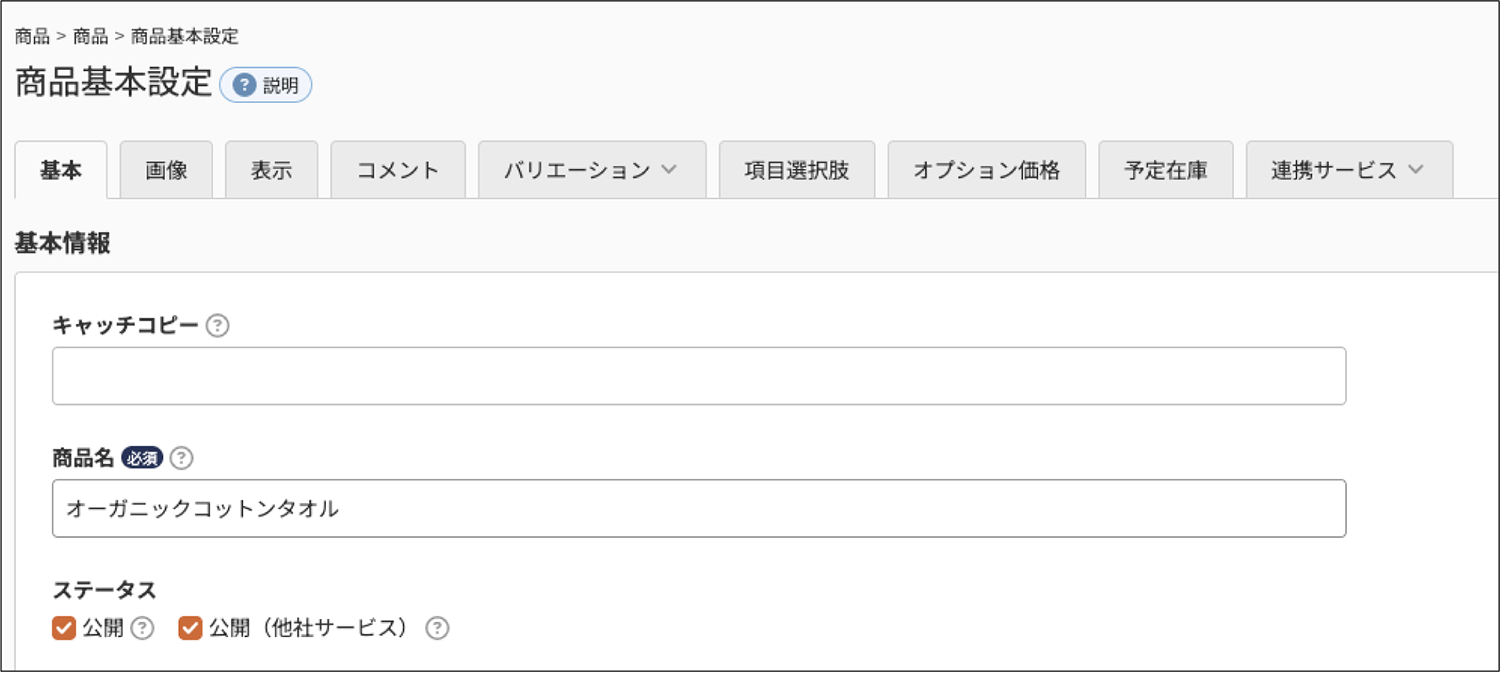Viewport: 1500px width, 673px height.
Task: Toggle the 公開(他社サービス) checkbox
Action: point(191,628)
